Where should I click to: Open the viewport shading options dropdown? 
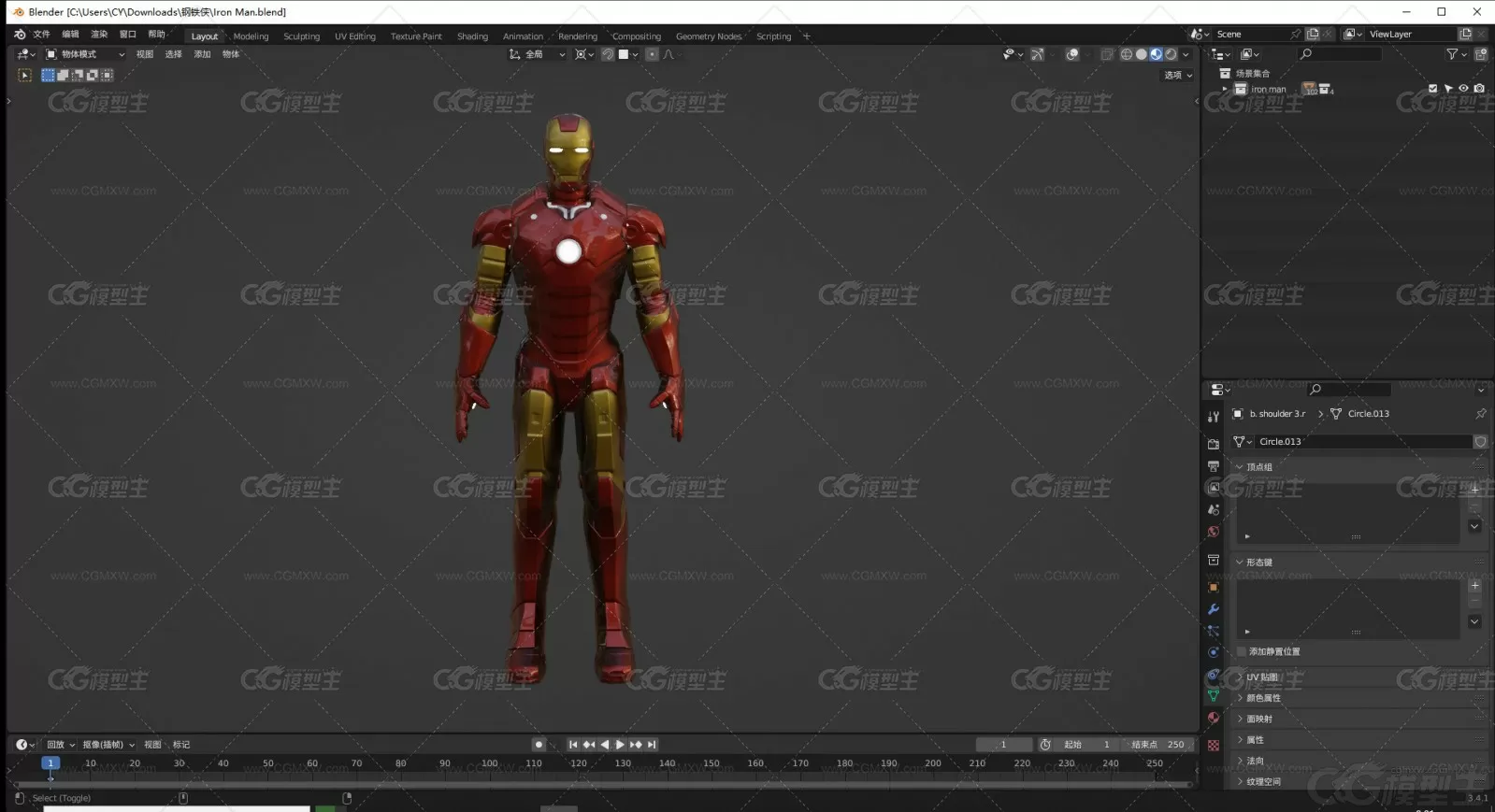click(1186, 54)
